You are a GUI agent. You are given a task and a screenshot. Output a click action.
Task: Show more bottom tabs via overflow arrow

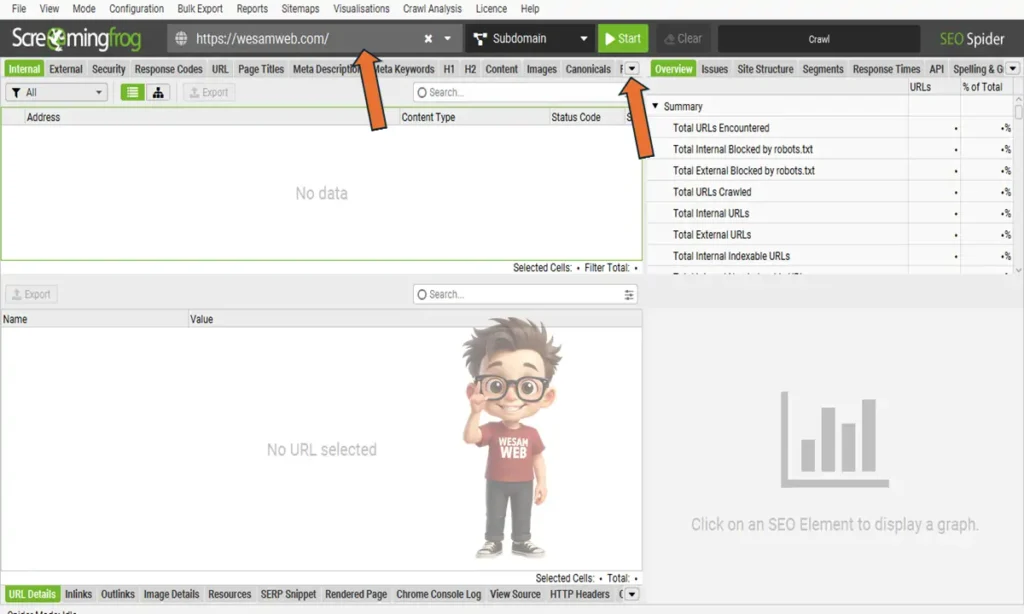pyautogui.click(x=631, y=594)
